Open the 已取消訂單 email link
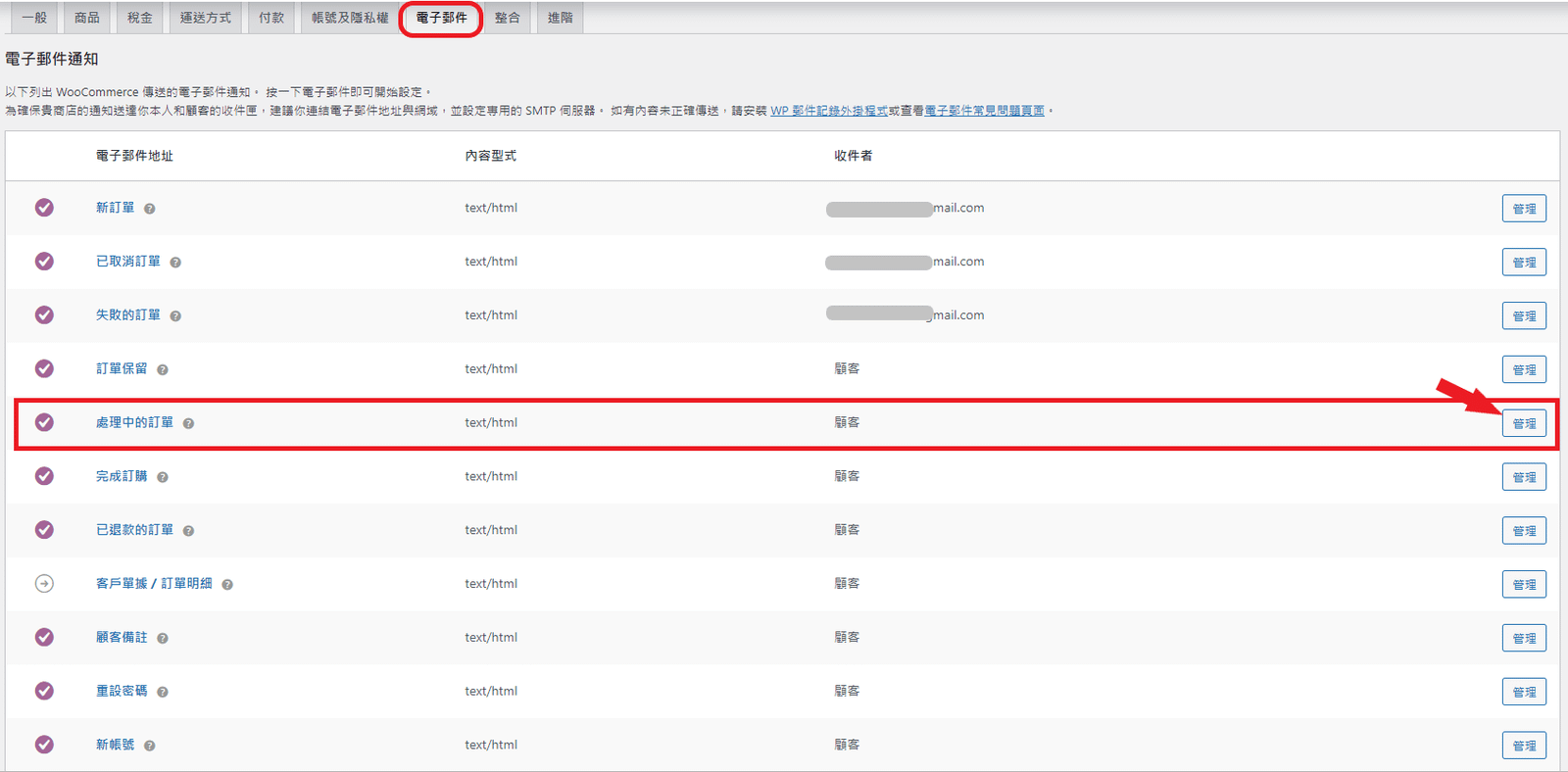Screen dimensions: 1568x772 [x=127, y=262]
